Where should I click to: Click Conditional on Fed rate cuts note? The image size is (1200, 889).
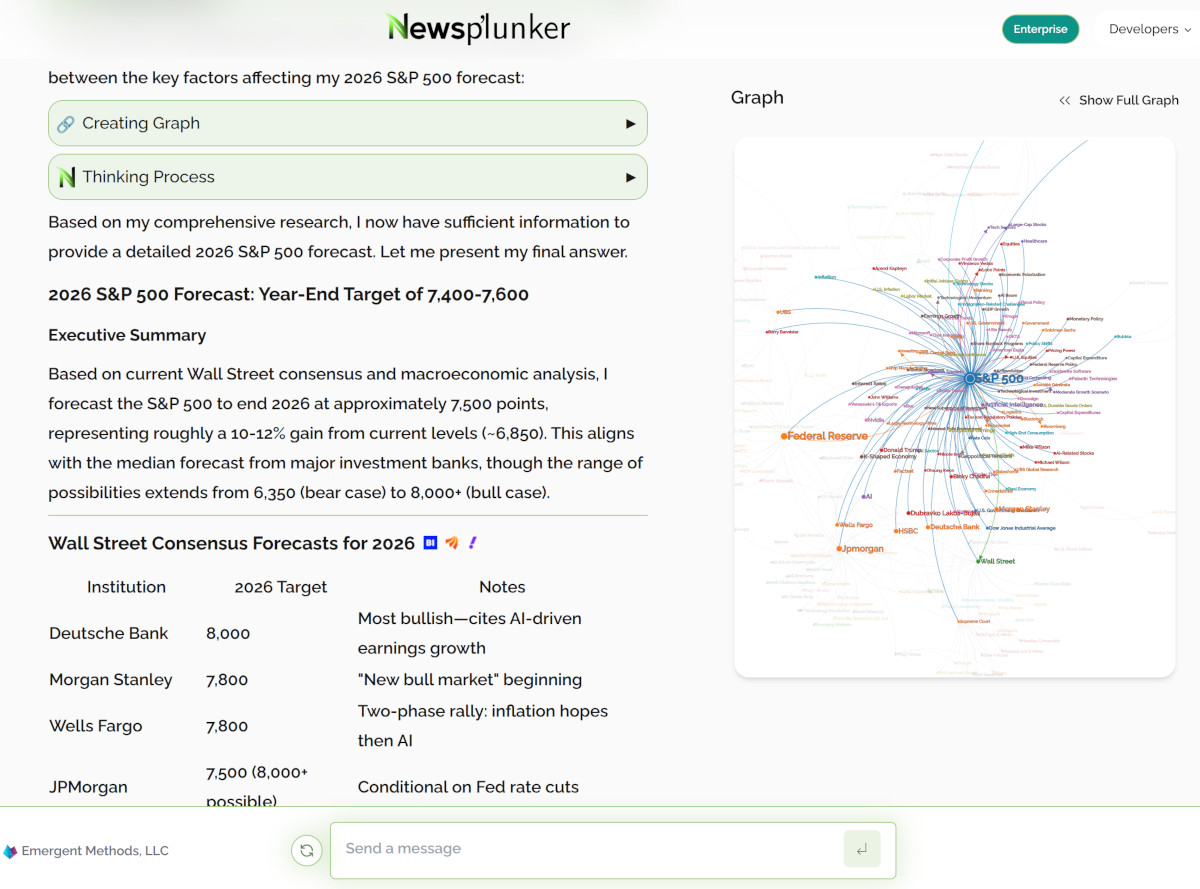[468, 787]
